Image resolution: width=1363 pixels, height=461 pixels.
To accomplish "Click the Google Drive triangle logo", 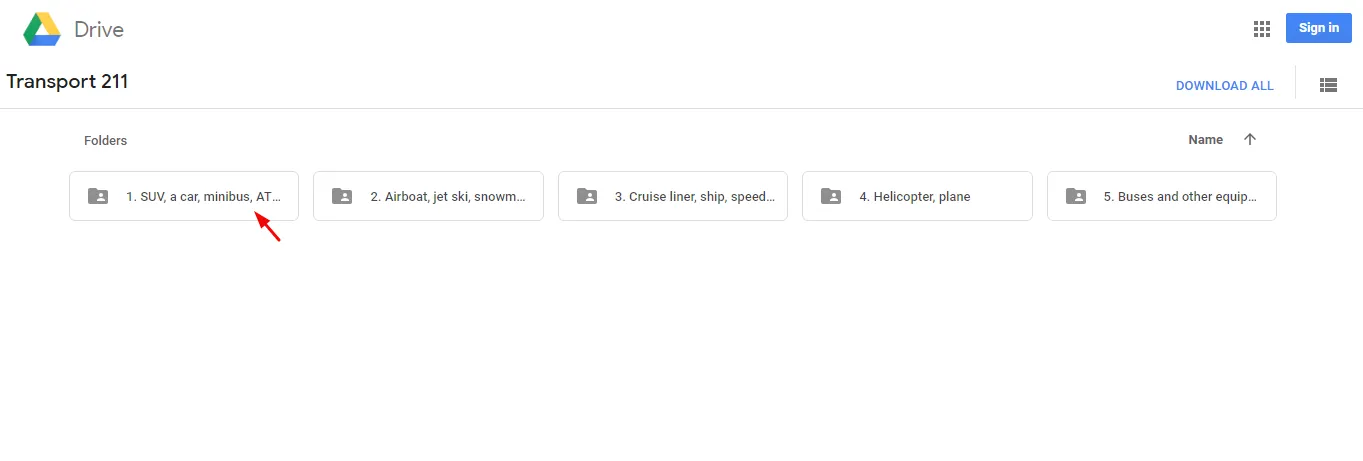I will [42, 29].
